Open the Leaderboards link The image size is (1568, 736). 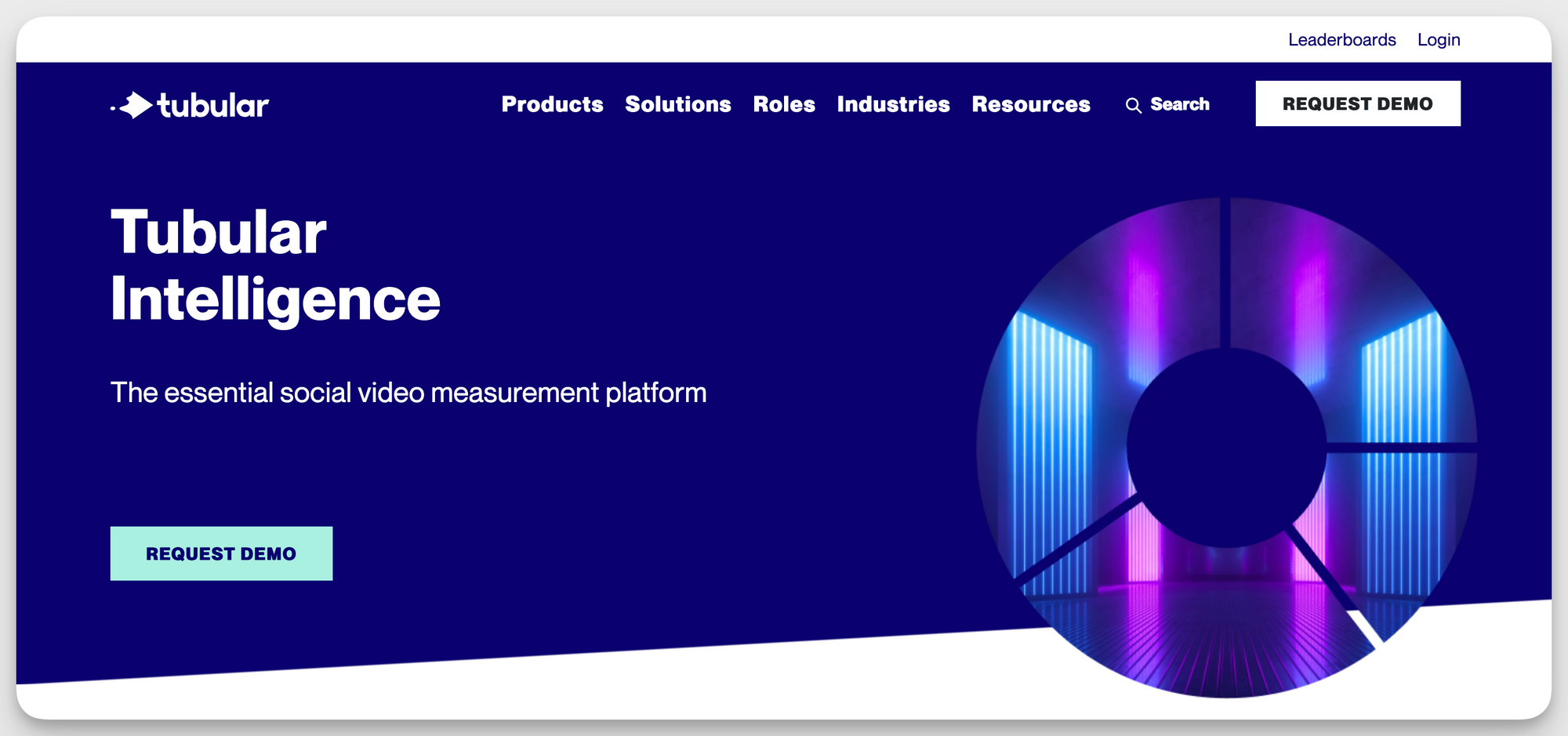pyautogui.click(x=1342, y=40)
